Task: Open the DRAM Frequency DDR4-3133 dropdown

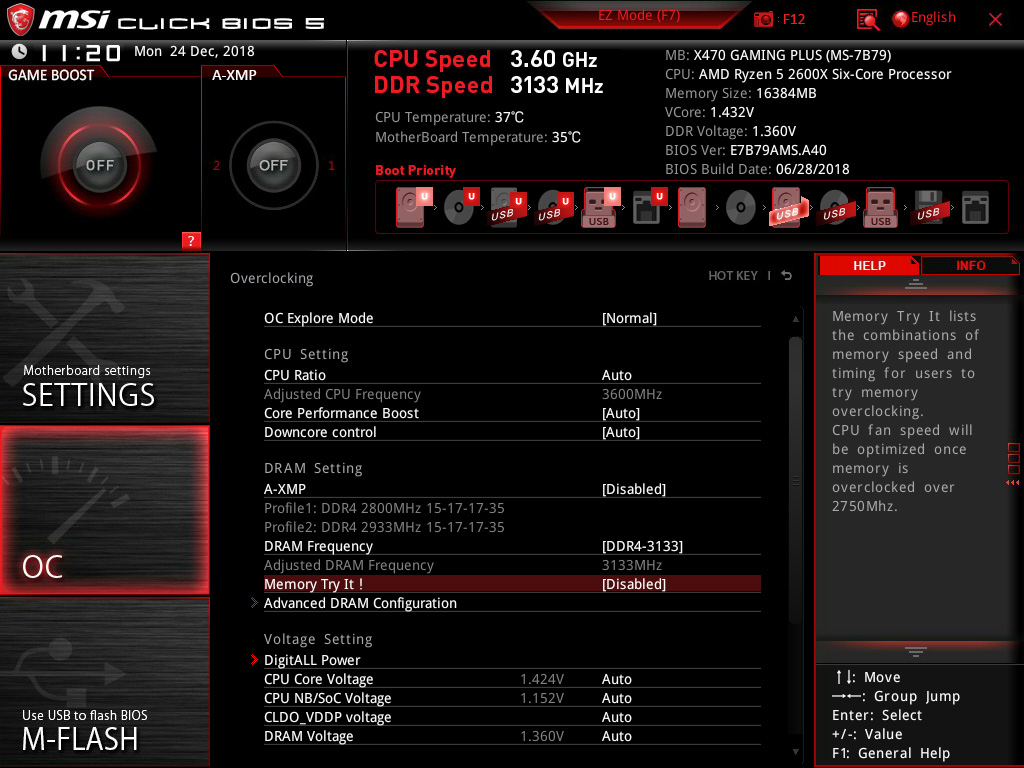Action: (643, 546)
